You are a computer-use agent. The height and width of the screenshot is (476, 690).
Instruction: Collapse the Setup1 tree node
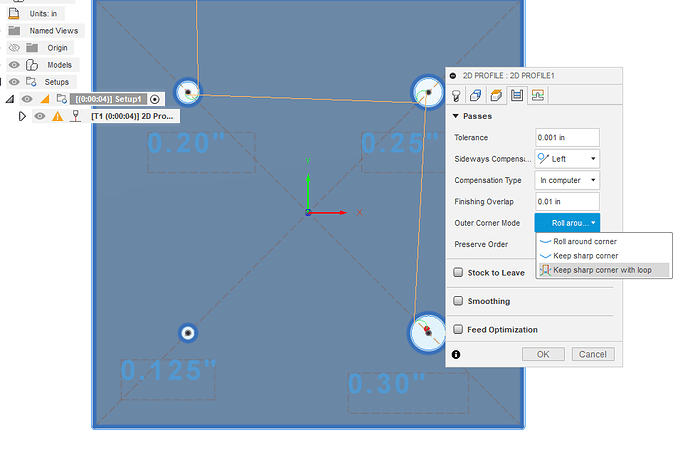click(10, 99)
